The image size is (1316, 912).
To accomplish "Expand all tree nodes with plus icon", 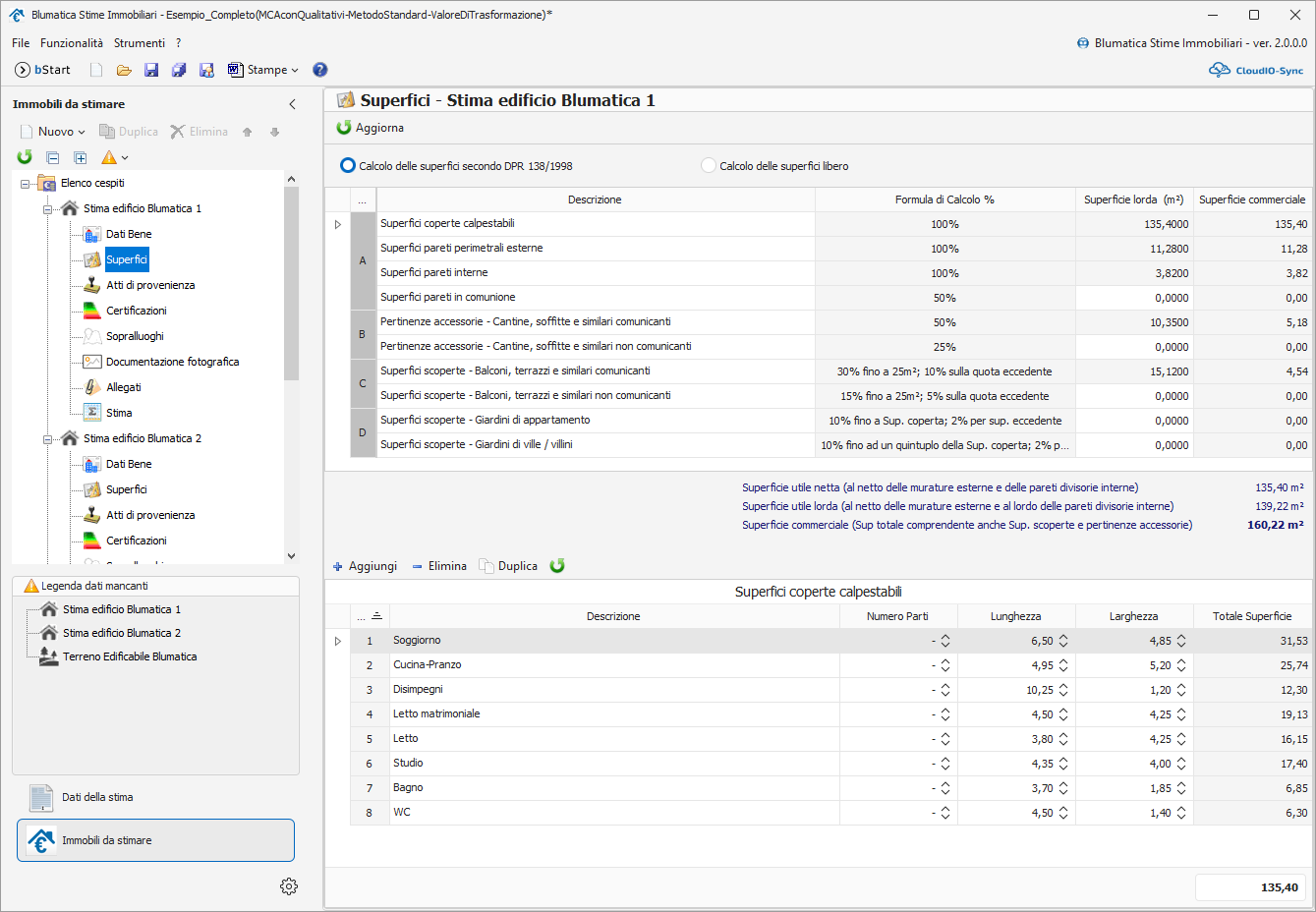I will pyautogui.click(x=81, y=157).
